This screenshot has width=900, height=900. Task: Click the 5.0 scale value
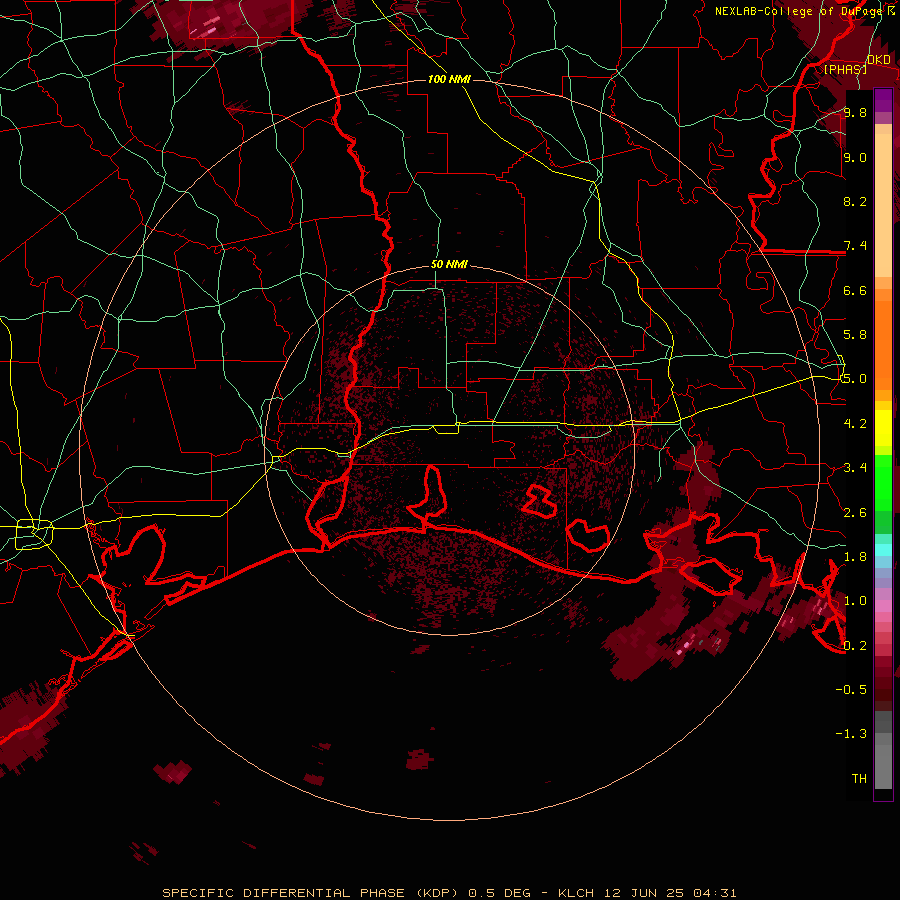[855, 379]
